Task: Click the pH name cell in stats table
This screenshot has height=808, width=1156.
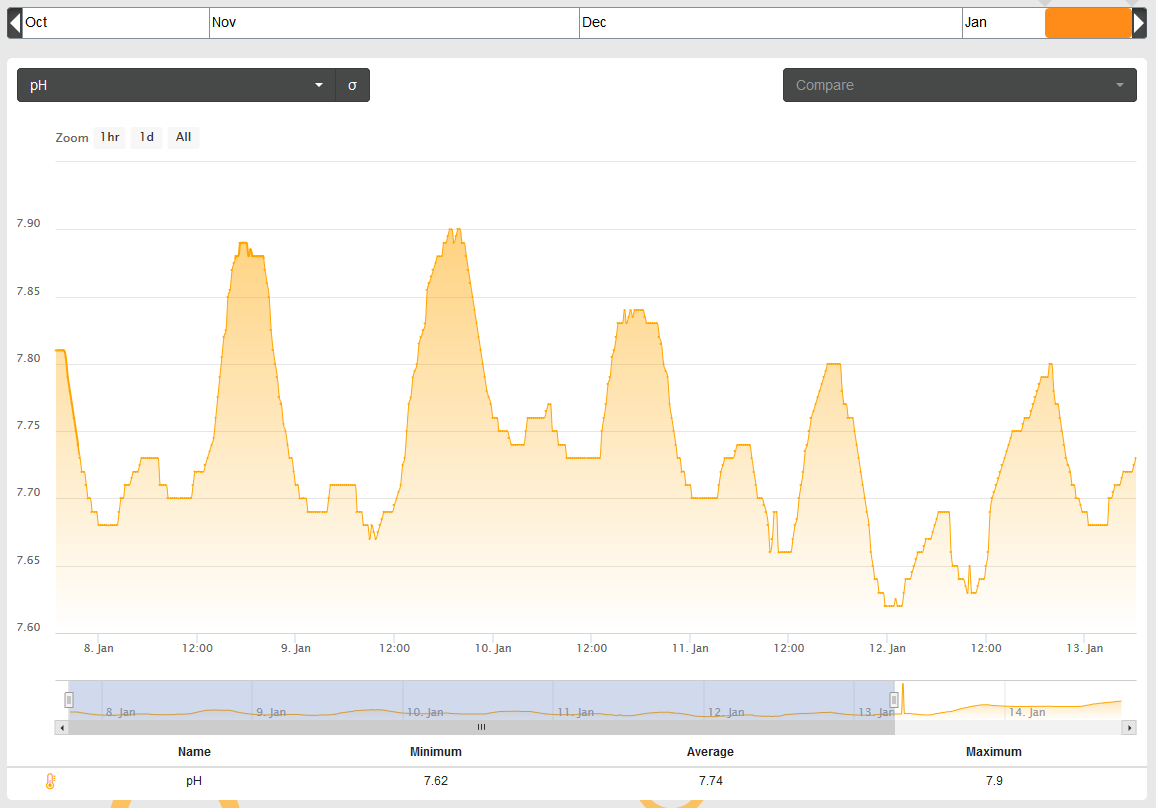Action: (194, 781)
